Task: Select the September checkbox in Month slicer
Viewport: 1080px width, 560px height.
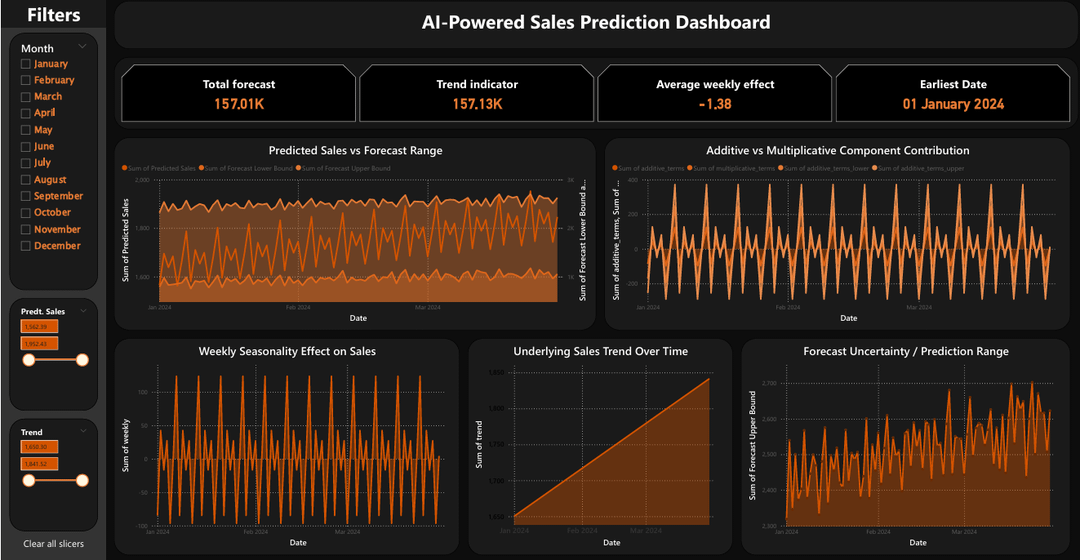Action: click(x=25, y=196)
